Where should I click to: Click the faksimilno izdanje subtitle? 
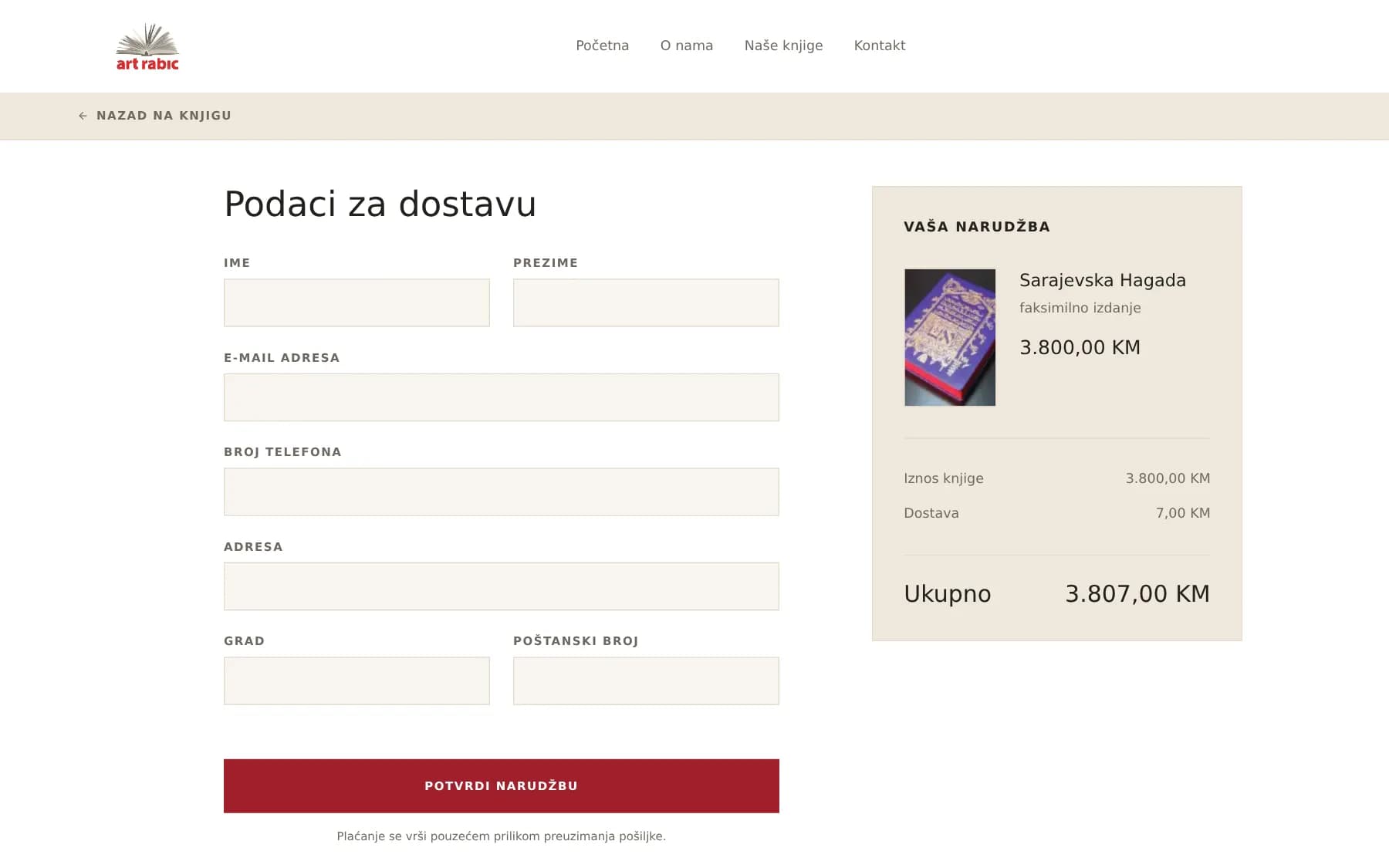[x=1080, y=308]
